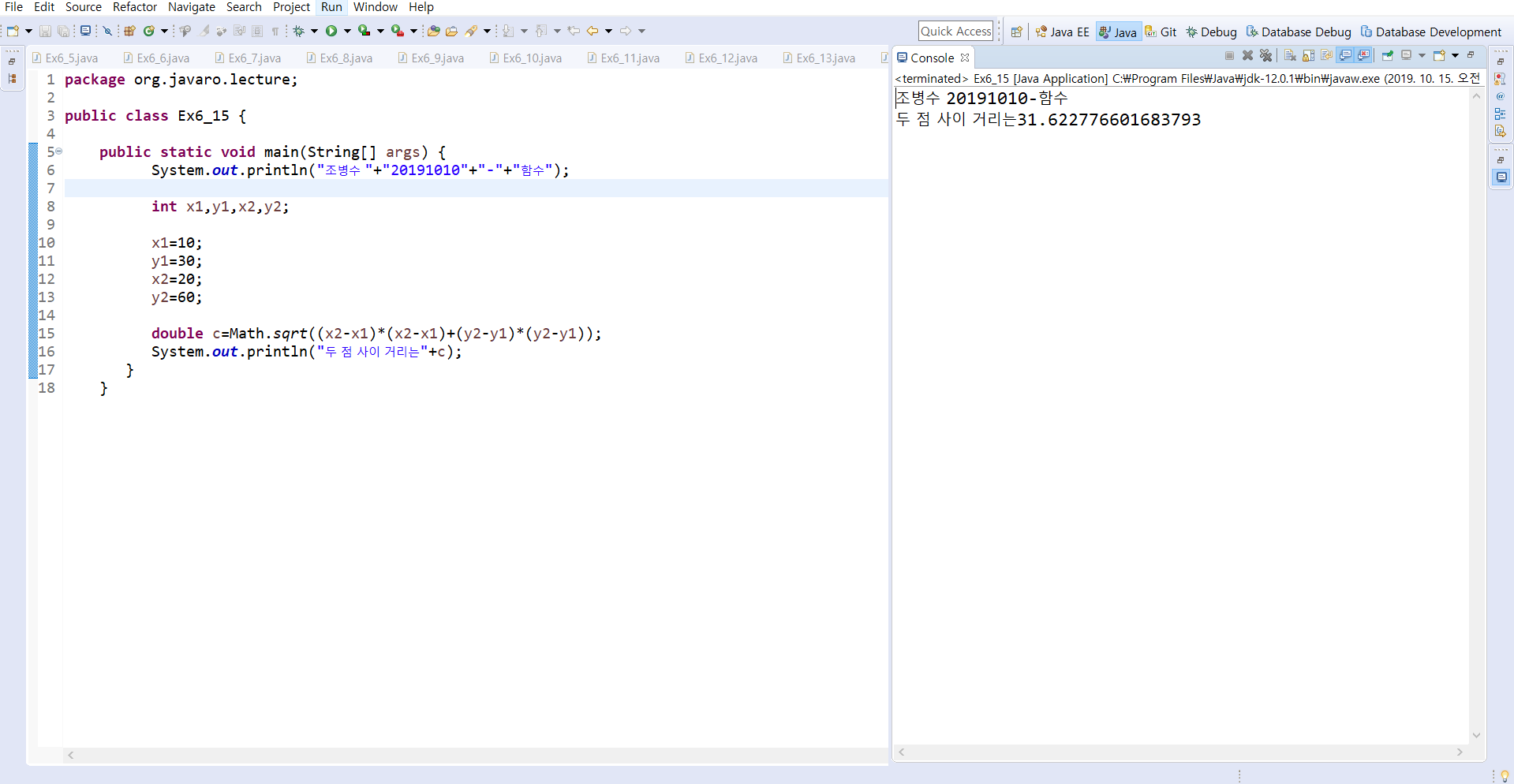The height and width of the screenshot is (784, 1514).
Task: Expand the Coverage launch dropdown
Action: point(380,31)
